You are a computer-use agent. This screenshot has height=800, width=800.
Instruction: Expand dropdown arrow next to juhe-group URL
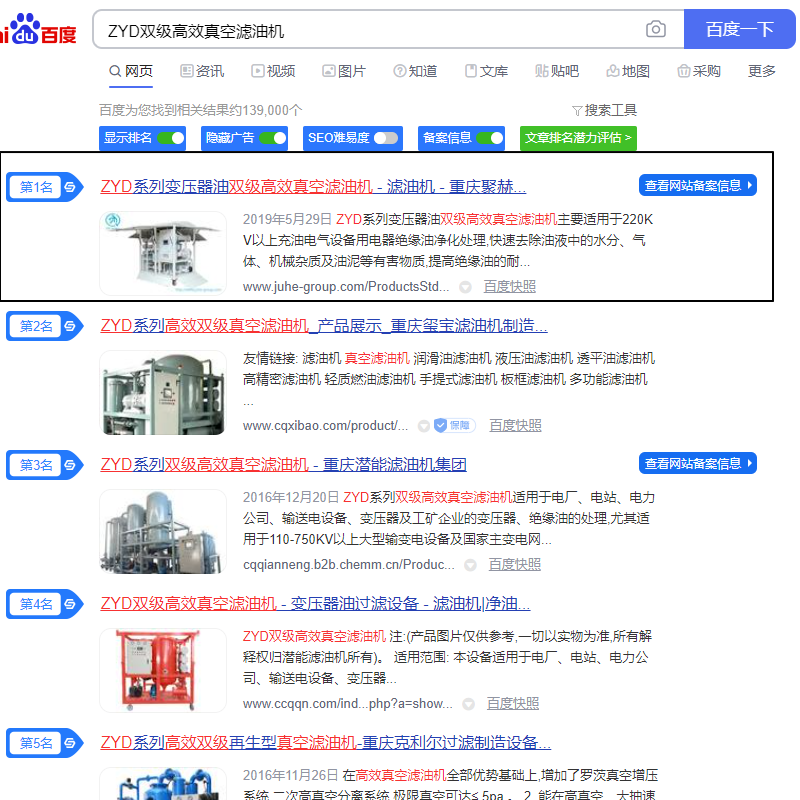(x=465, y=287)
